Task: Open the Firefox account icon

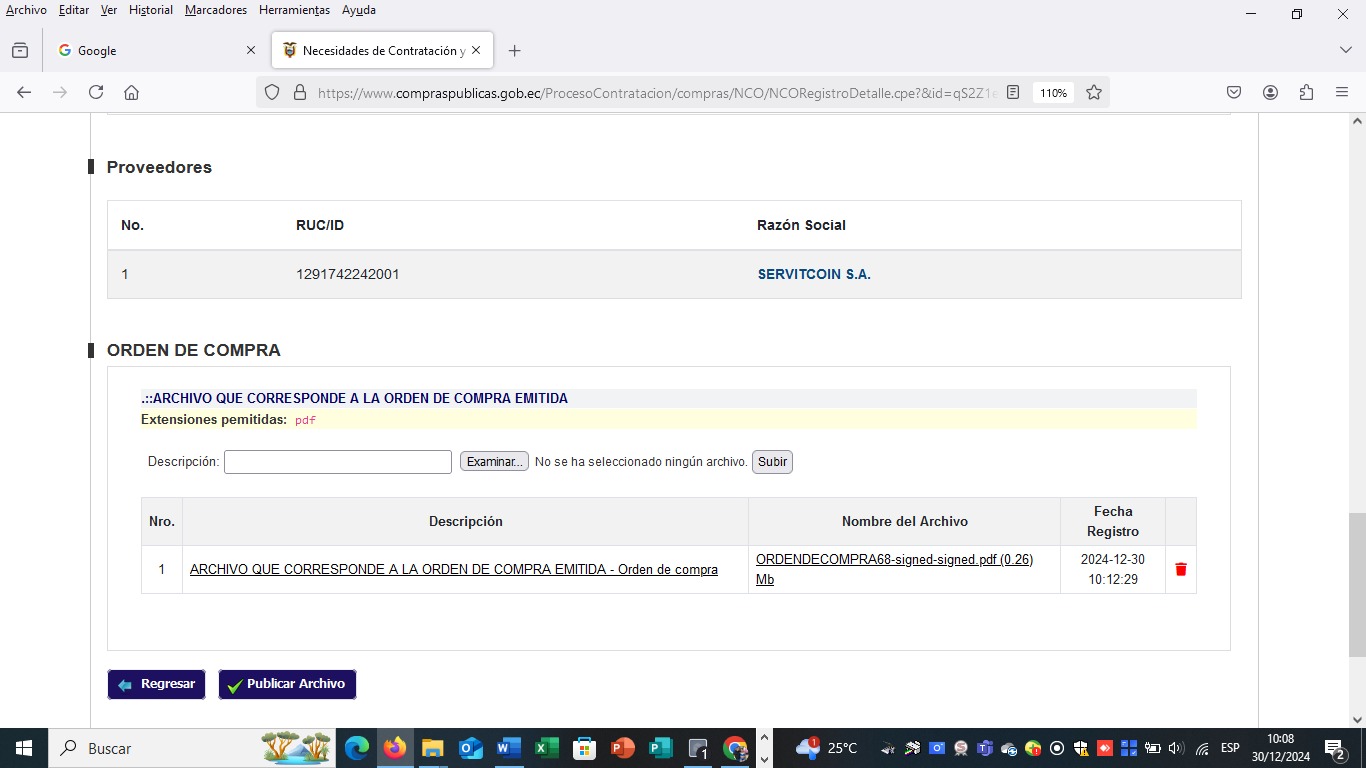Action: (x=1270, y=92)
